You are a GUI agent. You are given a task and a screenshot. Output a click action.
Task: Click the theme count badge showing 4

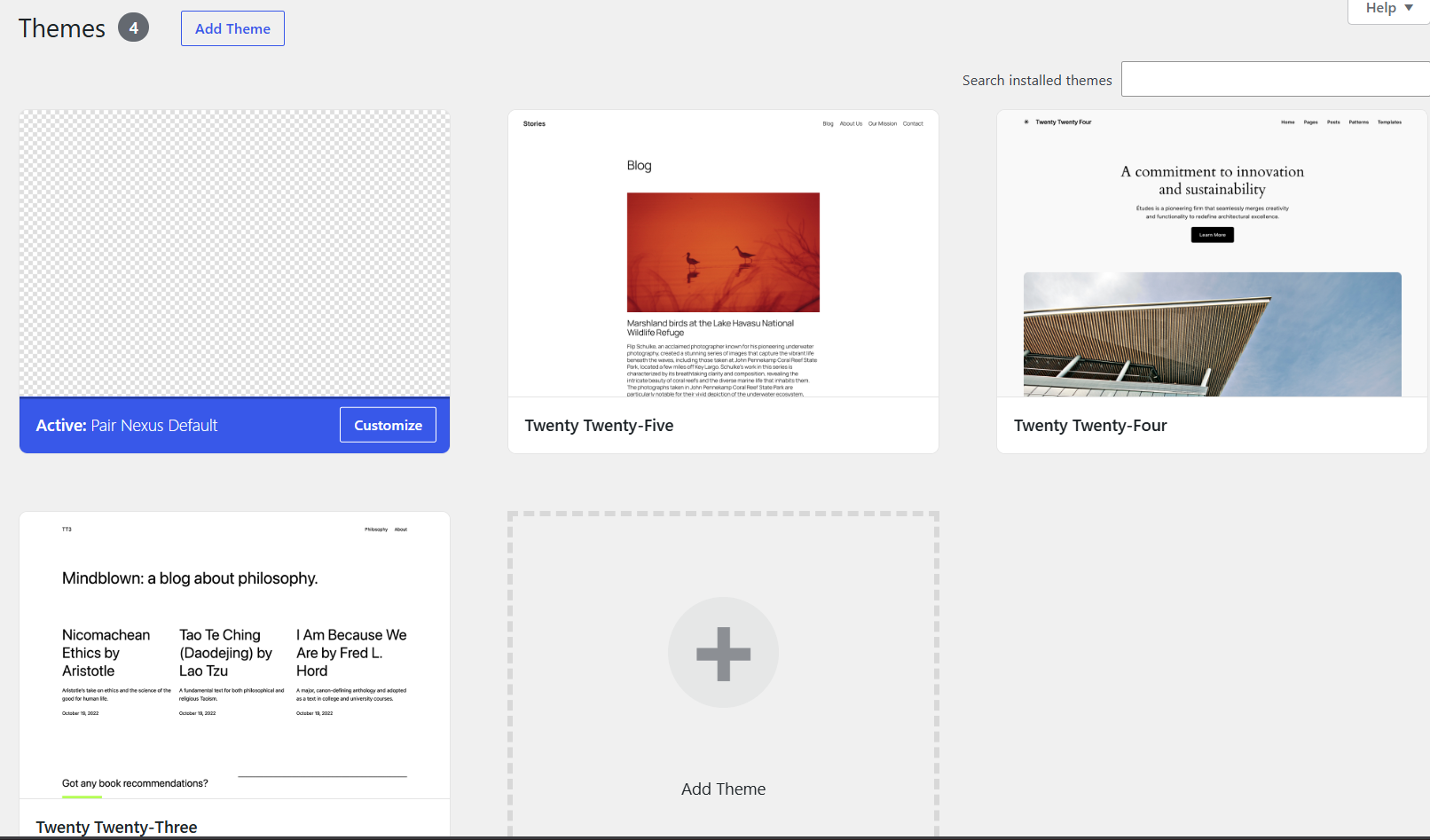click(x=133, y=27)
